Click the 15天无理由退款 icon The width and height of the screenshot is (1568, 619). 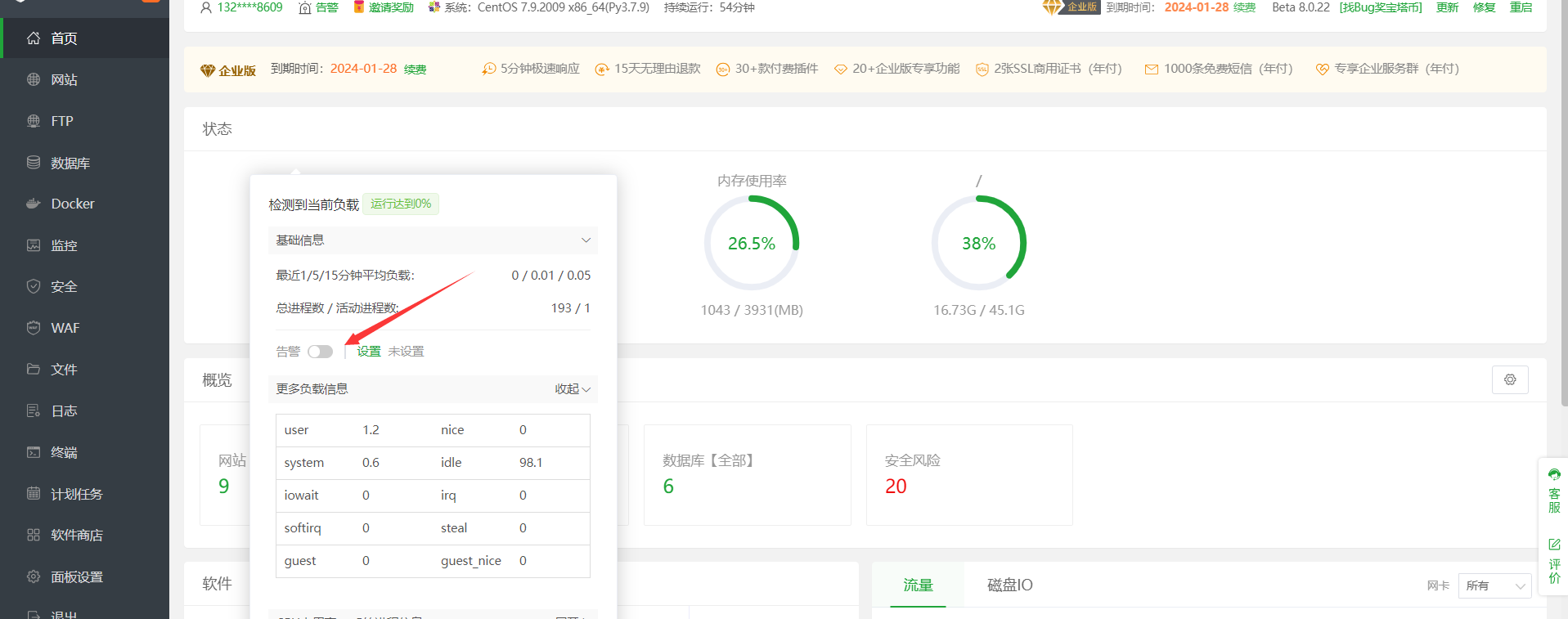602,70
